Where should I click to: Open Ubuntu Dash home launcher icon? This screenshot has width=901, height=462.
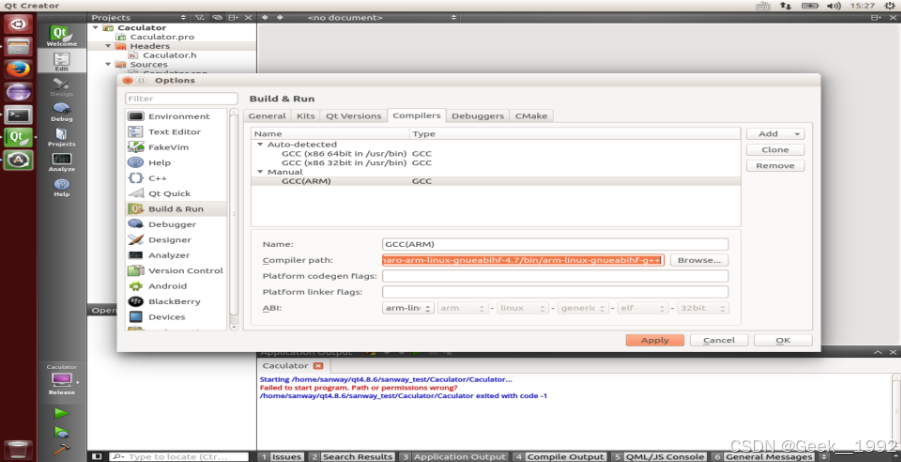click(18, 24)
